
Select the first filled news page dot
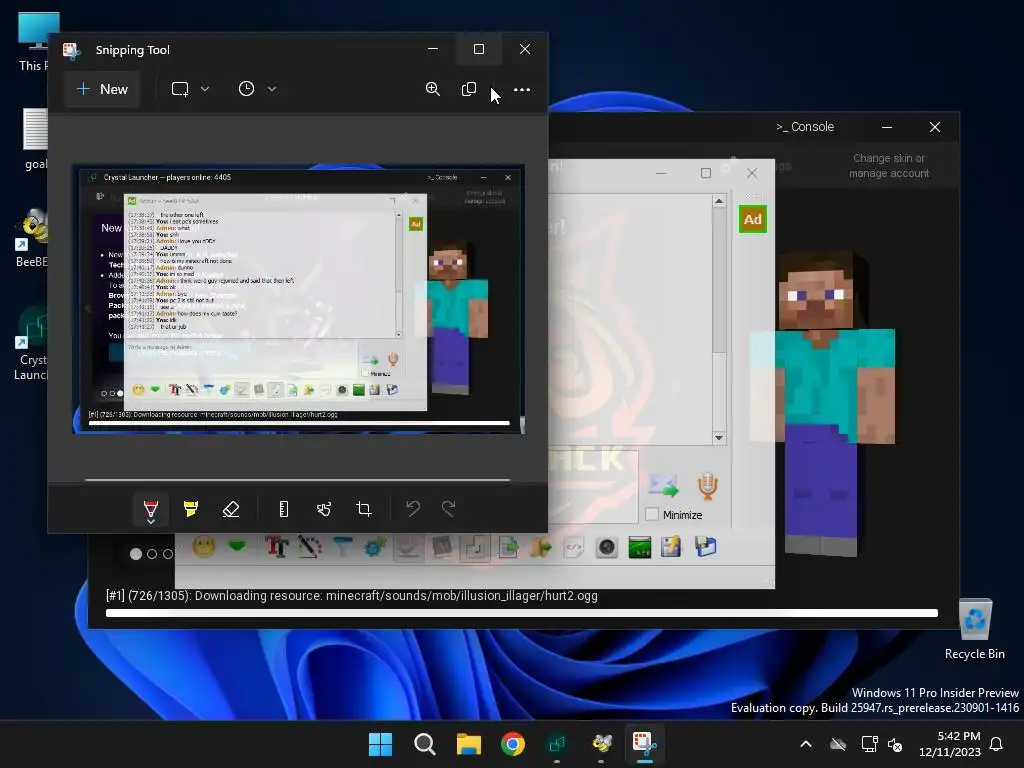pyautogui.click(x=136, y=554)
